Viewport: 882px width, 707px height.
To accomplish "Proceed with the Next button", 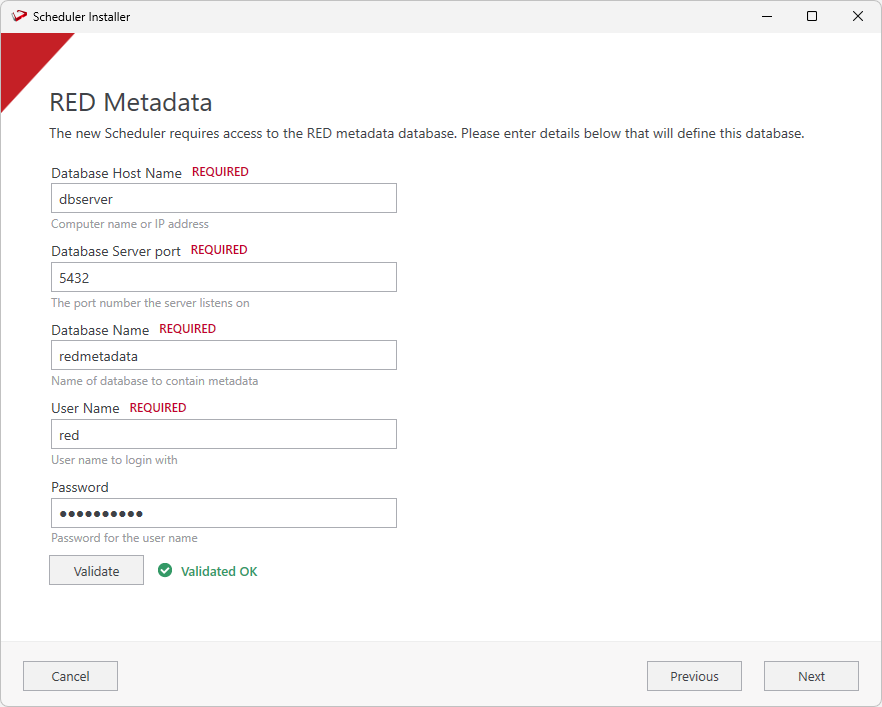I will click(811, 676).
